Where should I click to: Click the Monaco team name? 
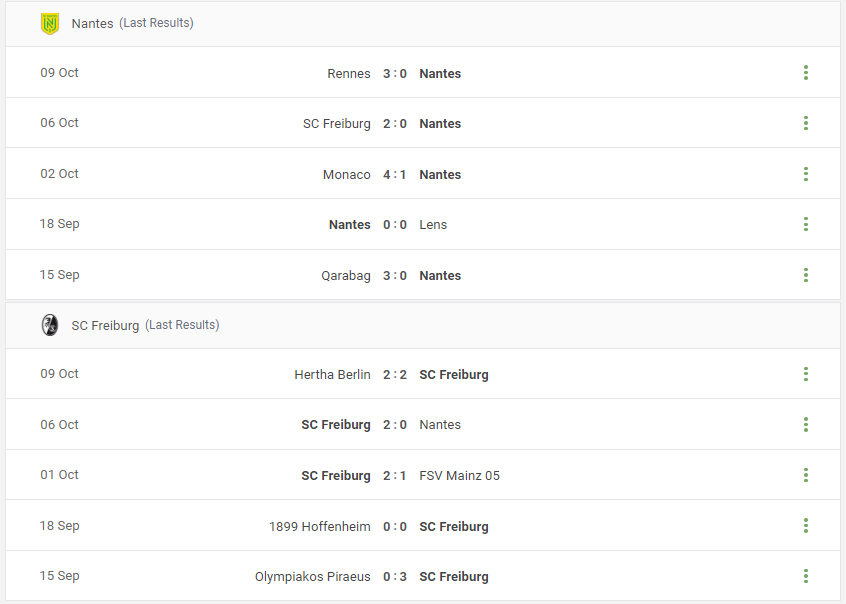tap(346, 174)
